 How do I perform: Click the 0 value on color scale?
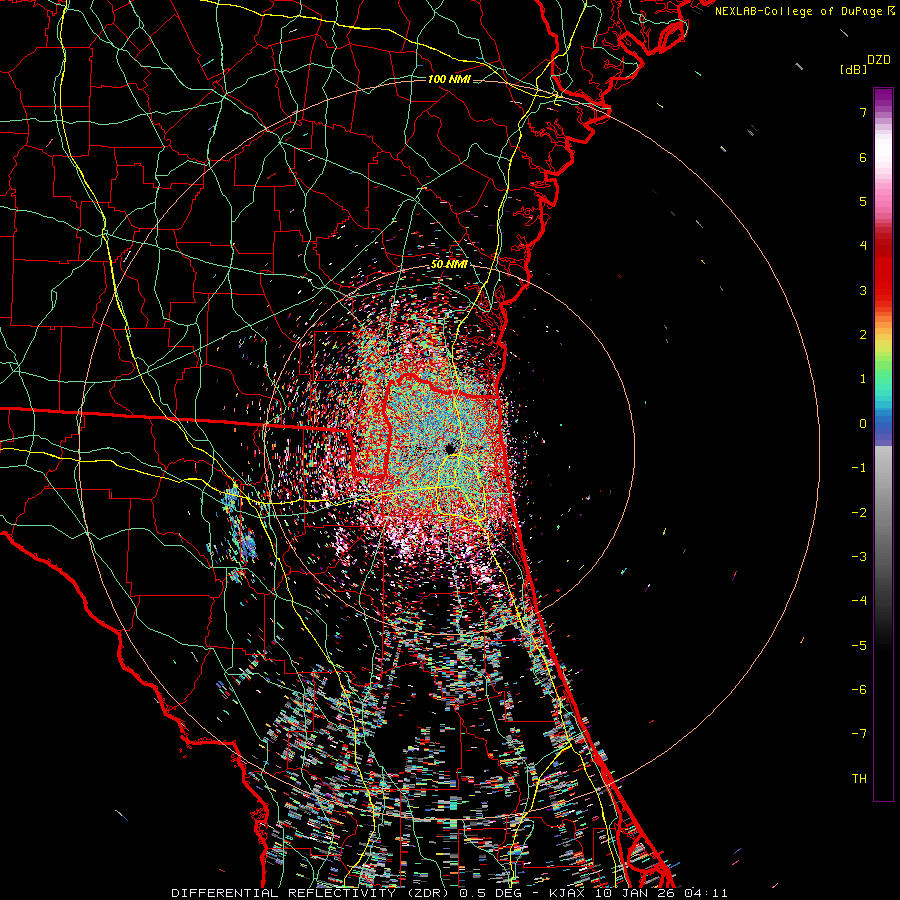coord(863,424)
